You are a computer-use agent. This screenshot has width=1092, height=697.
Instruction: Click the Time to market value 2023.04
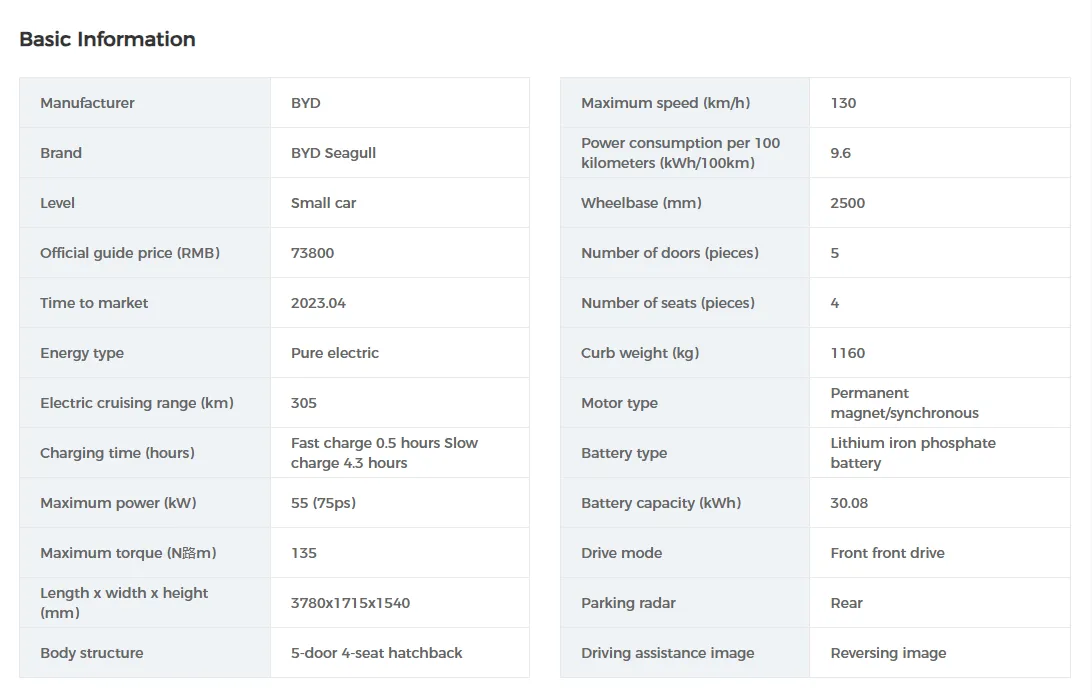318,303
